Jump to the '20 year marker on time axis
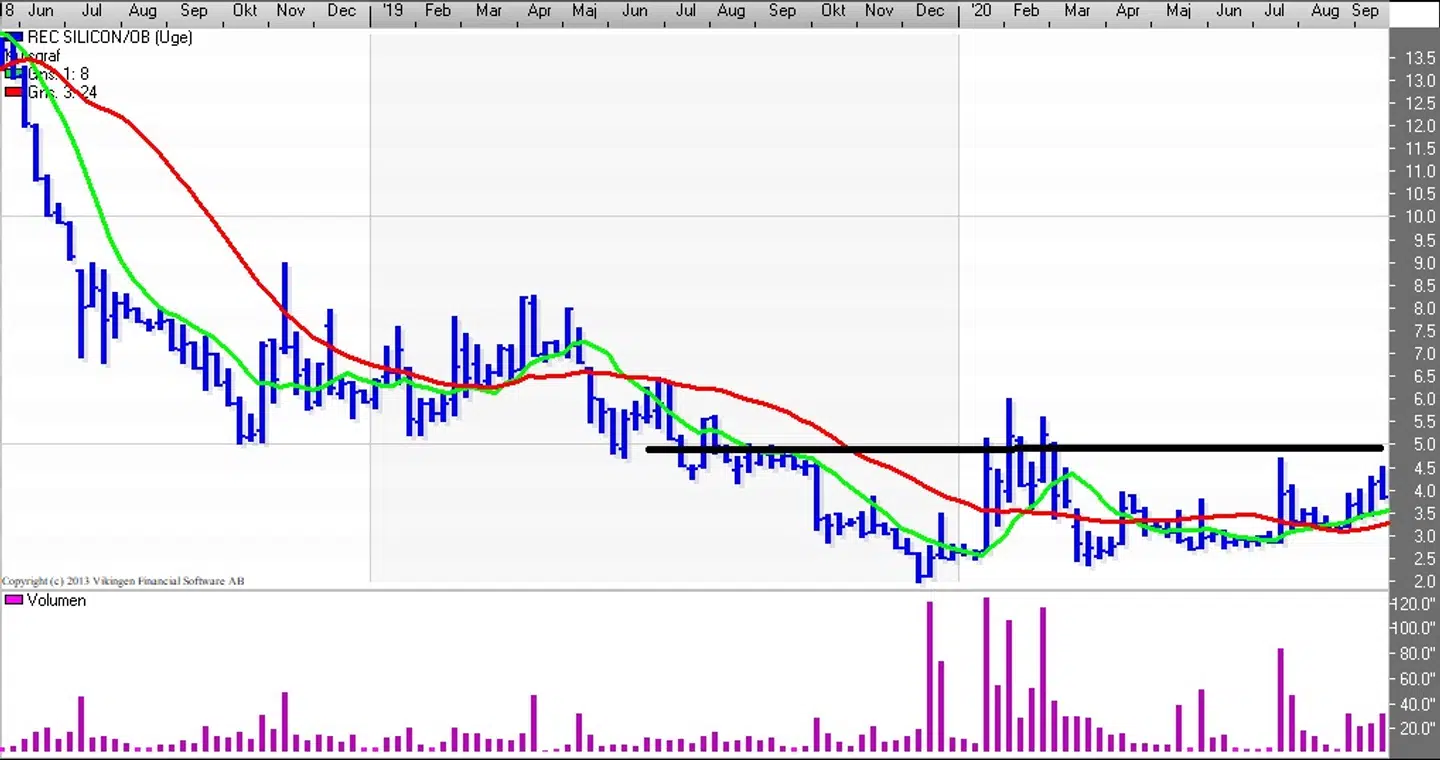1440x760 pixels. pyautogui.click(x=981, y=10)
